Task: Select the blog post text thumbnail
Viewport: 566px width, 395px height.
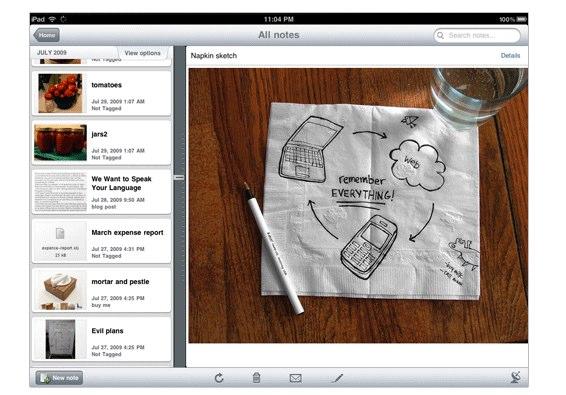Action: point(60,192)
